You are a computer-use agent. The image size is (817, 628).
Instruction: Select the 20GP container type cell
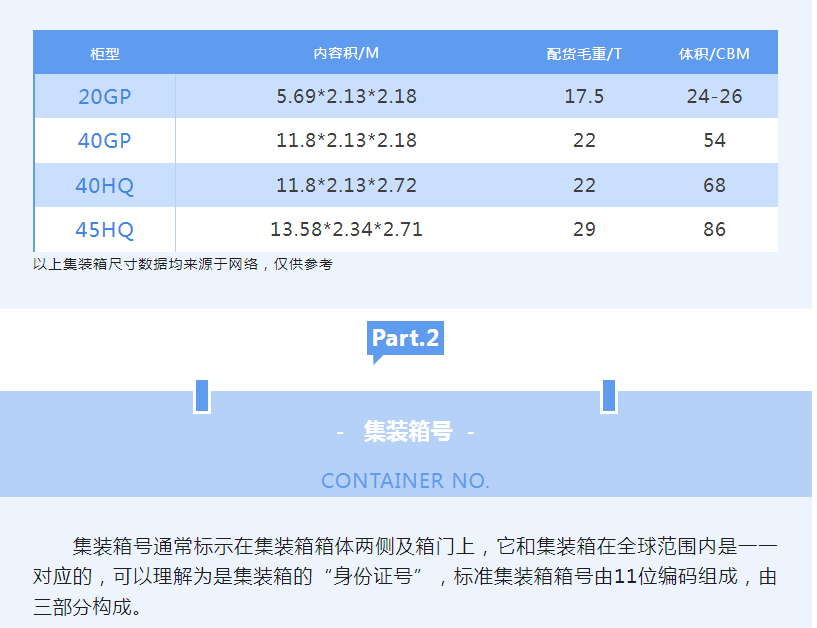(105, 97)
